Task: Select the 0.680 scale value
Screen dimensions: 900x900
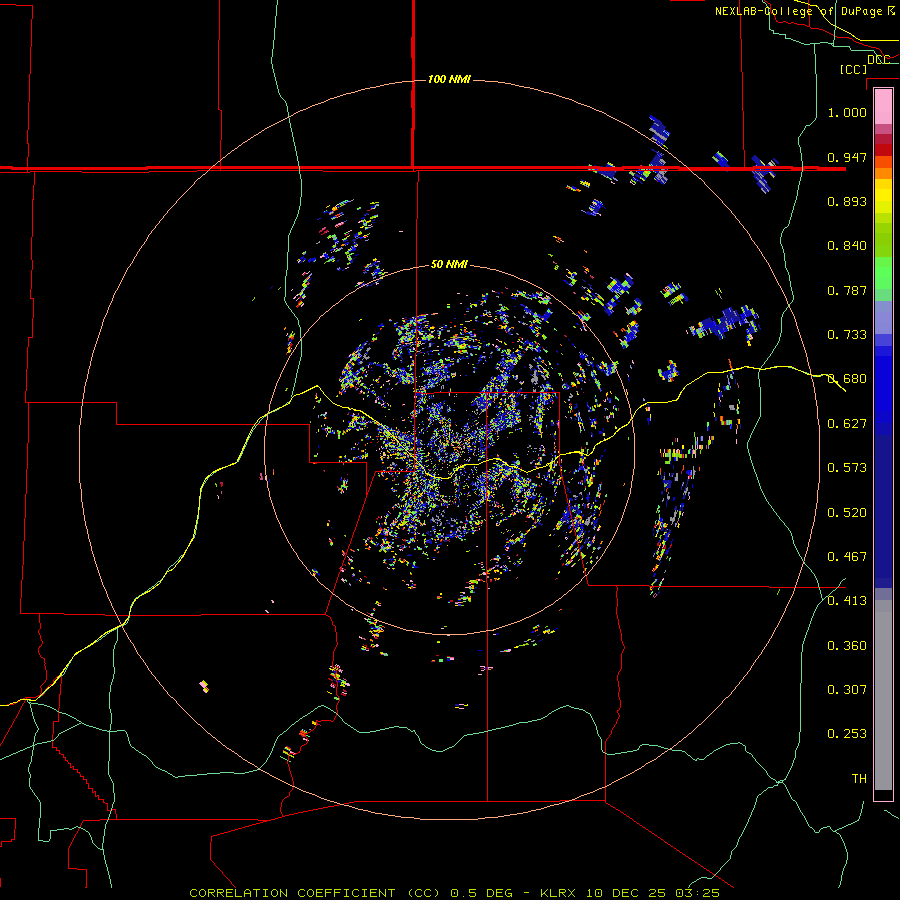Action: [847, 379]
